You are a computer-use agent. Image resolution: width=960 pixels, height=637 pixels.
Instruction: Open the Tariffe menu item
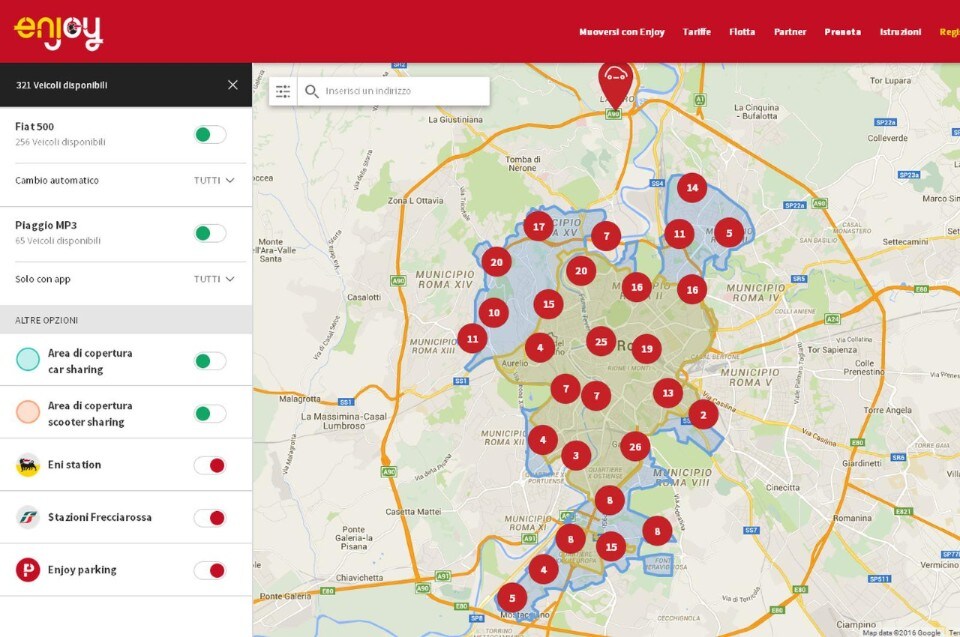pyautogui.click(x=696, y=32)
